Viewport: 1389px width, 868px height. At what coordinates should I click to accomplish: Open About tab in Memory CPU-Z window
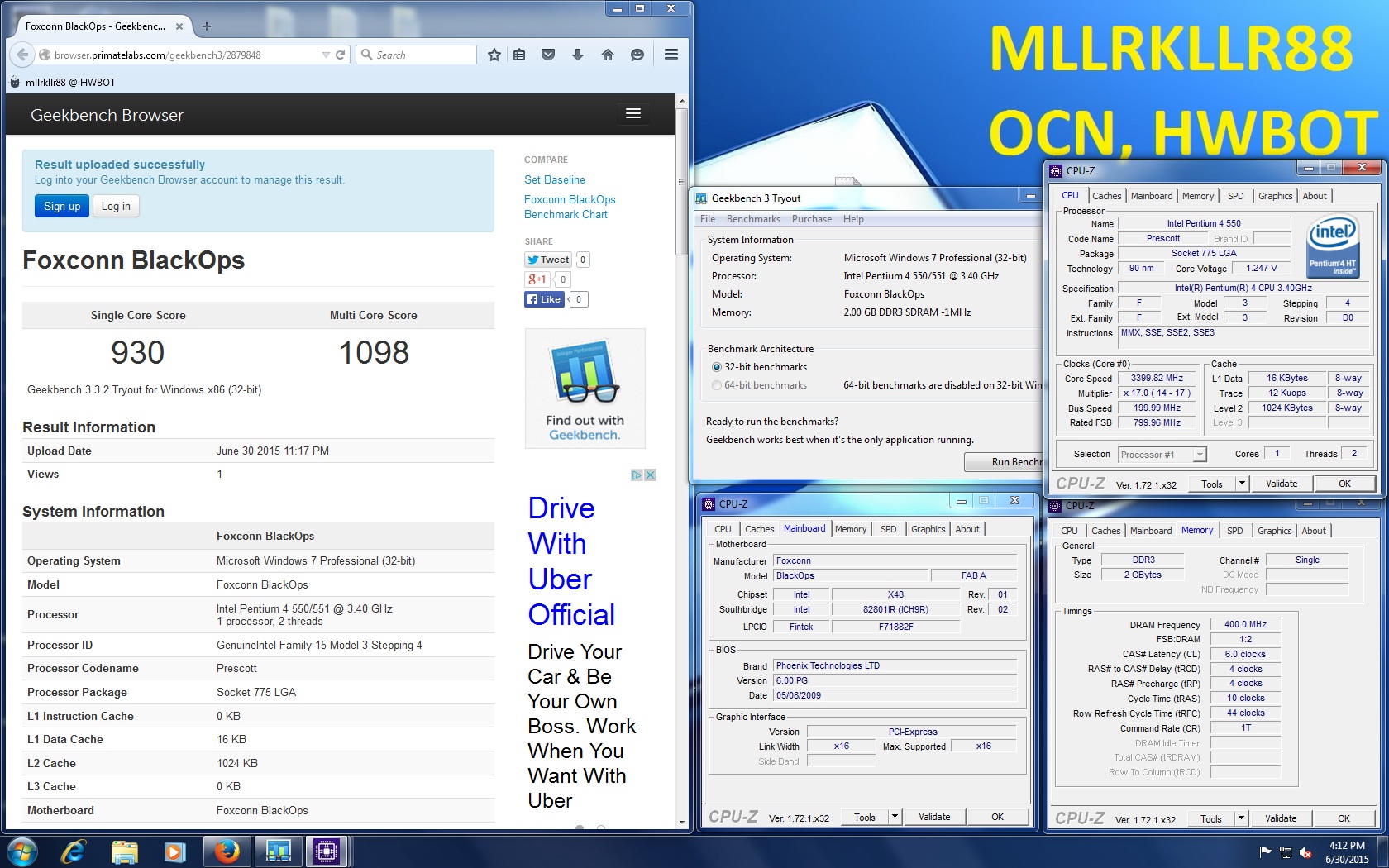pos(1314,531)
